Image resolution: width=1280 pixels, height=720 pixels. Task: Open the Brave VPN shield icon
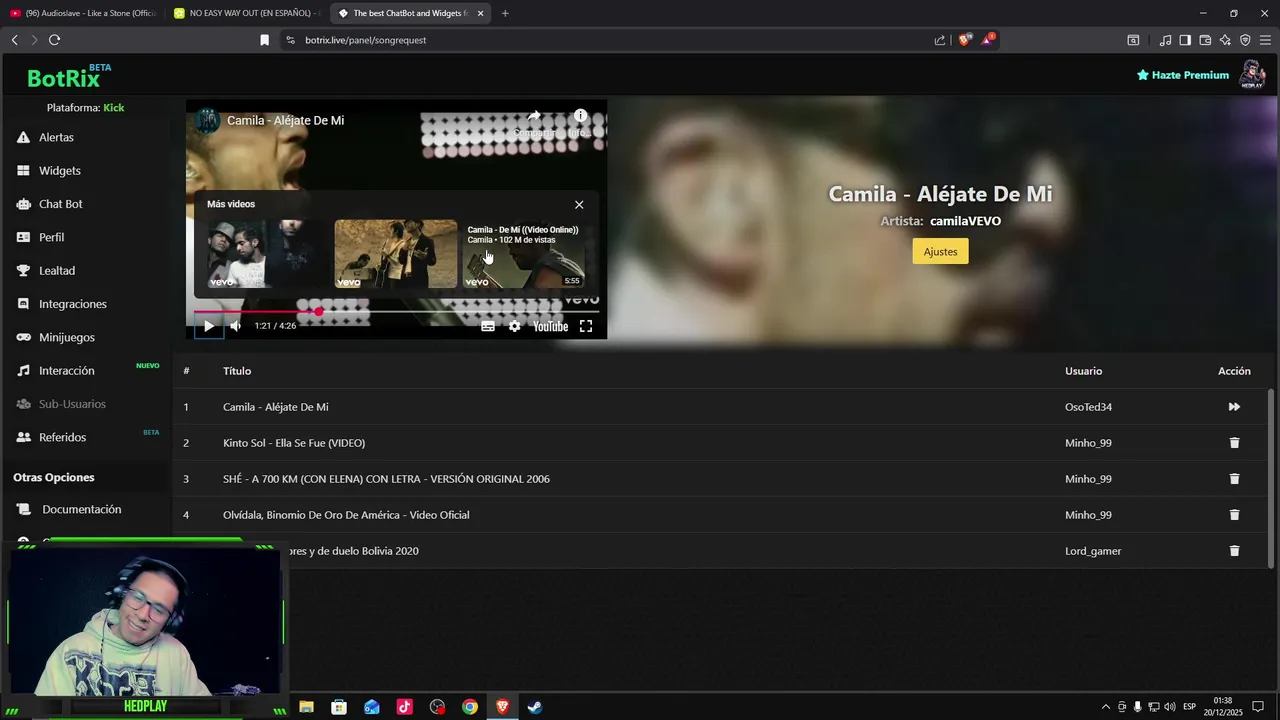tap(1245, 40)
